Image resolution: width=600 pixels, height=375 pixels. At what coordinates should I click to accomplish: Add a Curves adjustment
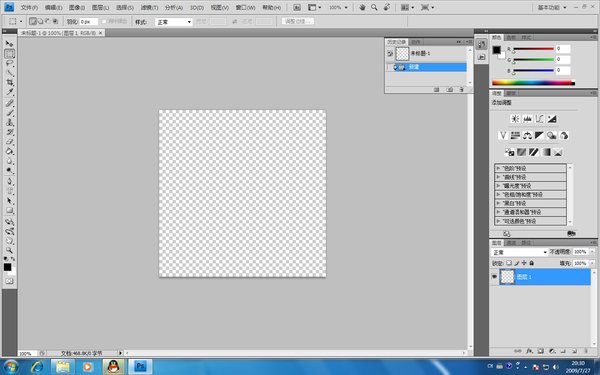pyautogui.click(x=540, y=119)
